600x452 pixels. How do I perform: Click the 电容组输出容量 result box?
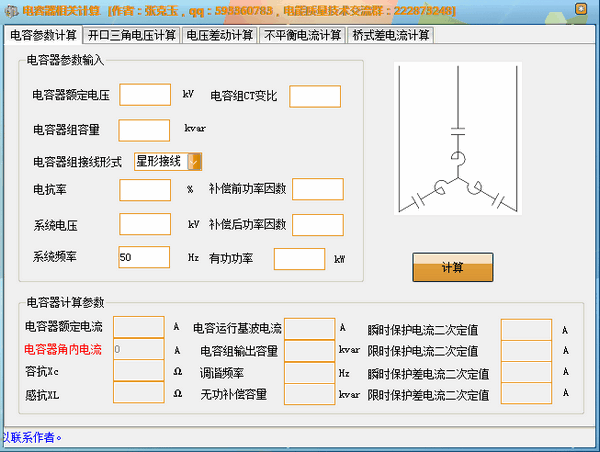(x=310, y=351)
